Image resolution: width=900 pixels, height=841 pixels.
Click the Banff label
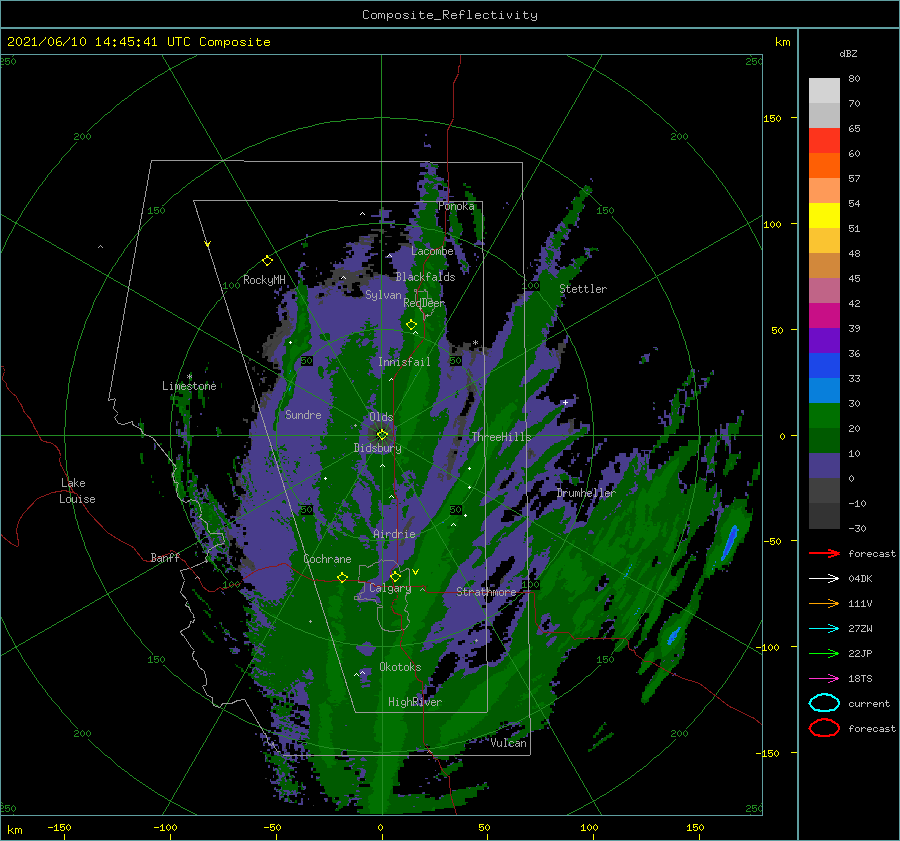point(165,558)
